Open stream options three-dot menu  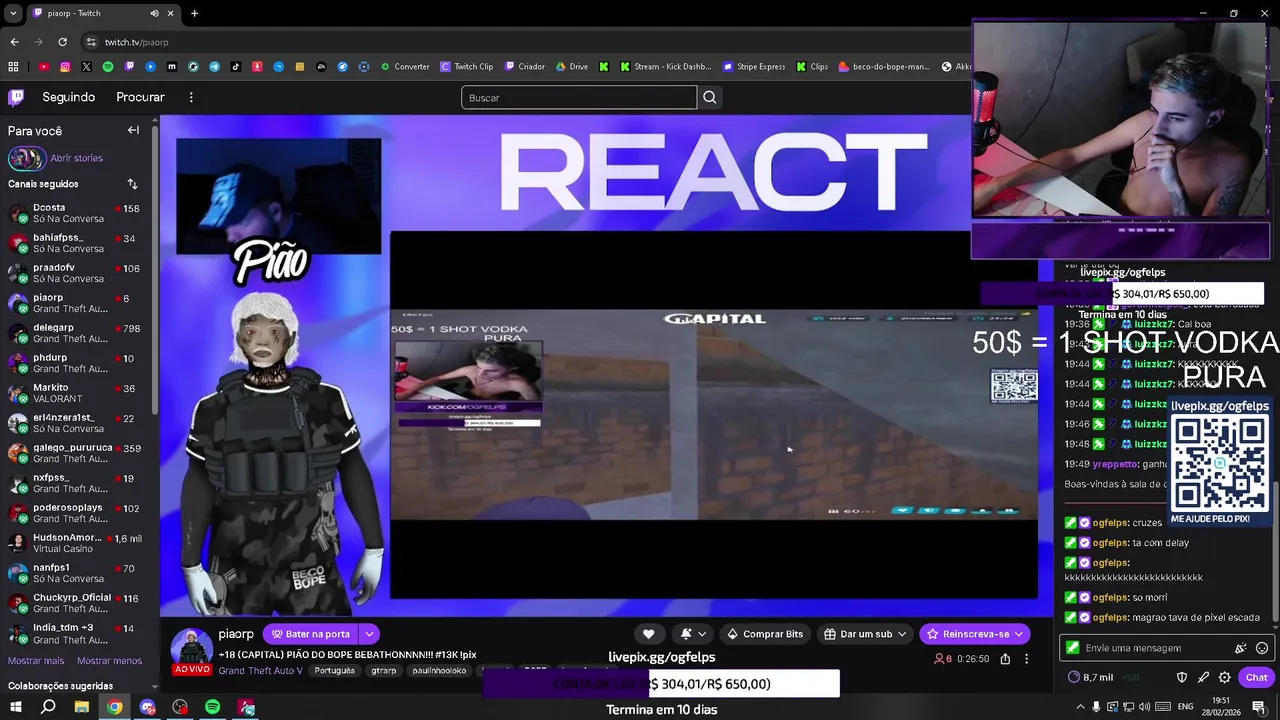(x=1026, y=659)
